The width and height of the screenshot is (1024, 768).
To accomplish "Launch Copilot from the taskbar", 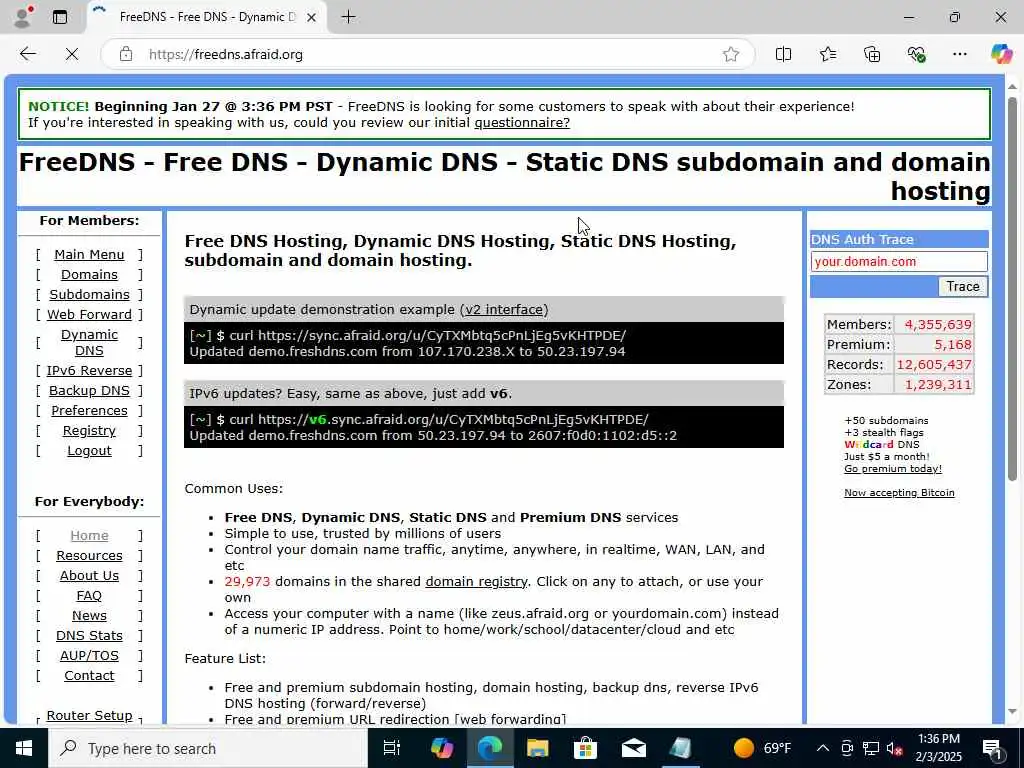I will (442, 748).
